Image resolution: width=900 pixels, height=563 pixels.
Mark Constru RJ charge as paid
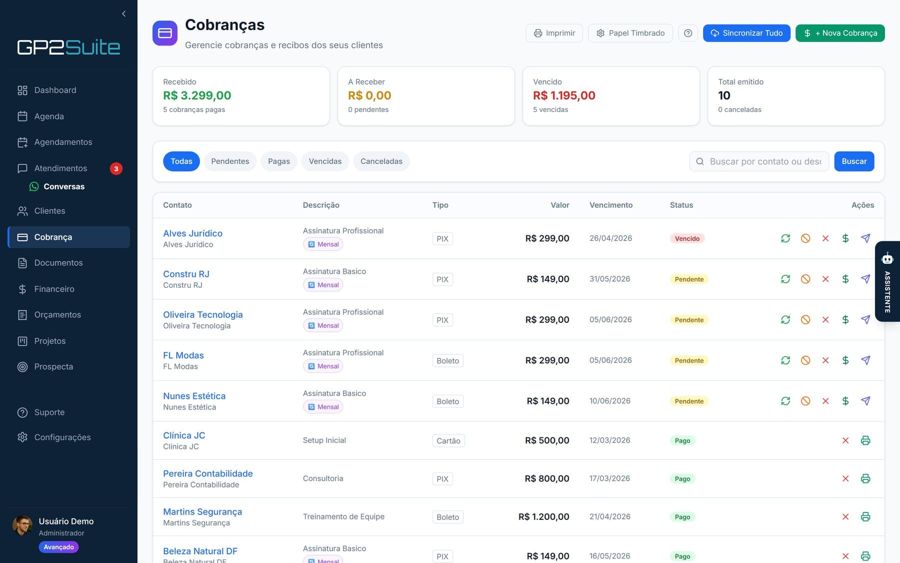tap(845, 279)
